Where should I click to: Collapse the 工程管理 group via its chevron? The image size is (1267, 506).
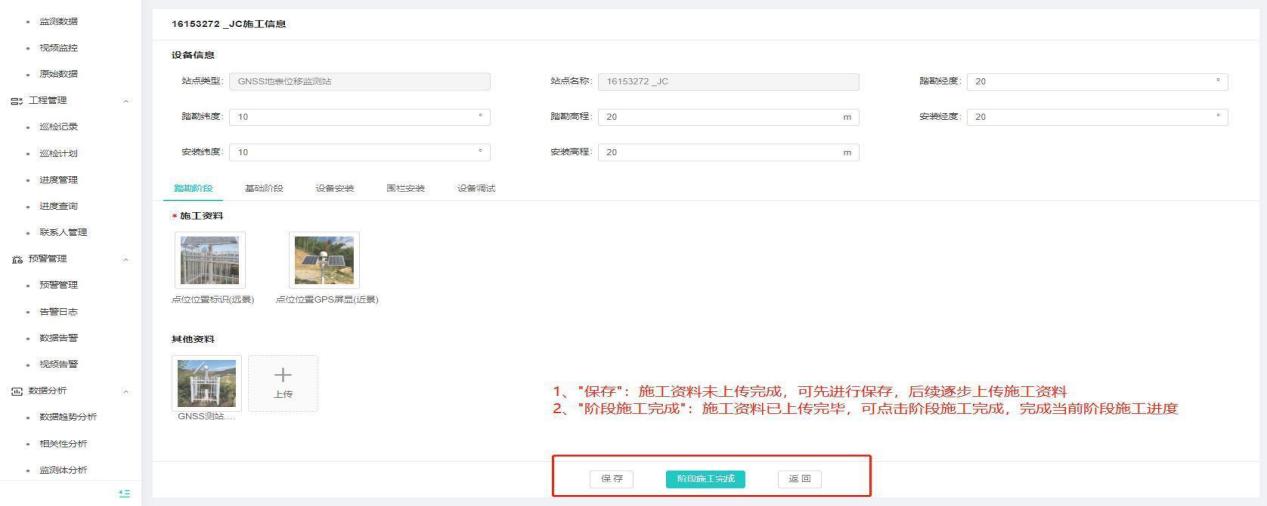pyautogui.click(x=125, y=101)
